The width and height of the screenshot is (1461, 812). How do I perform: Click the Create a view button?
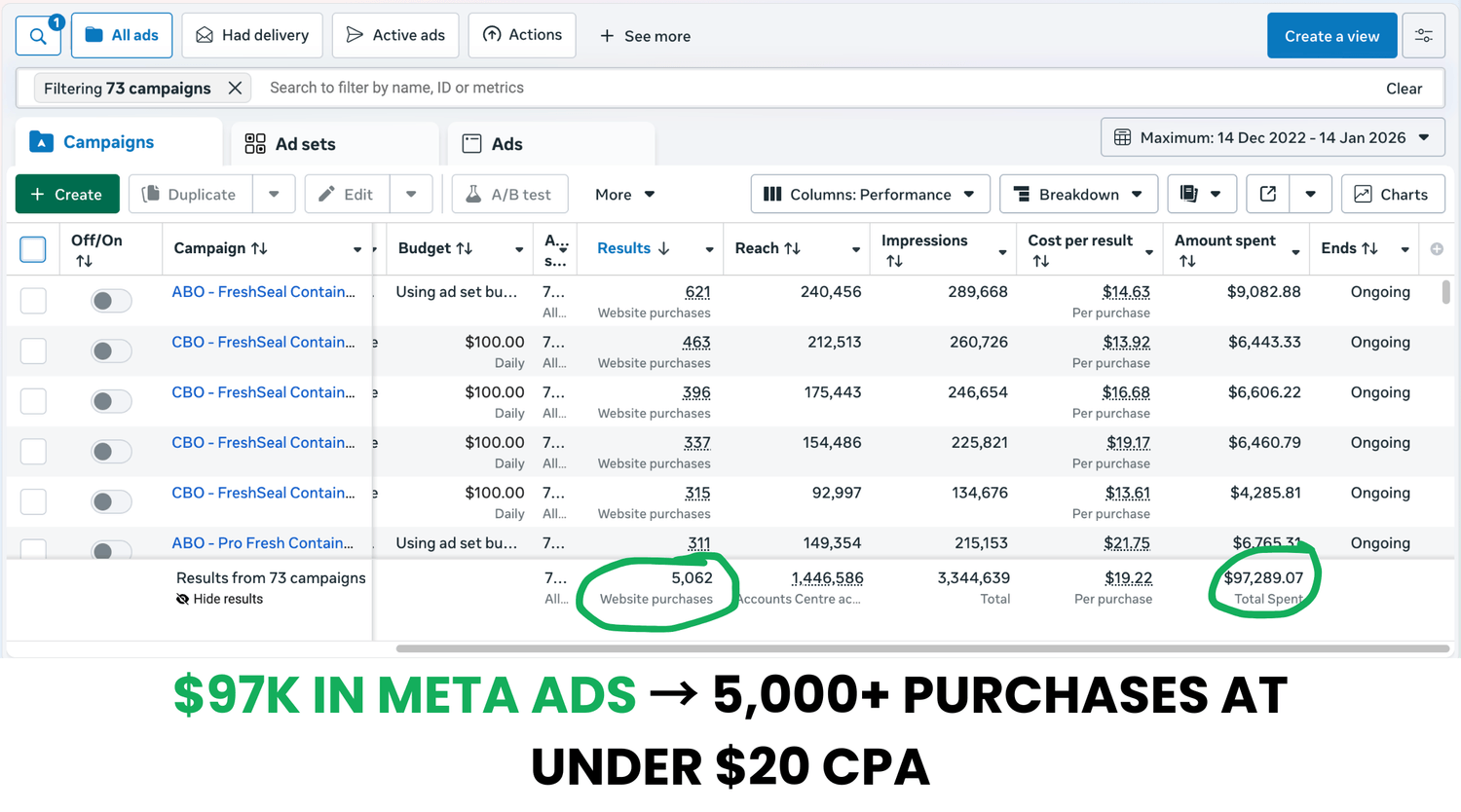1330,36
